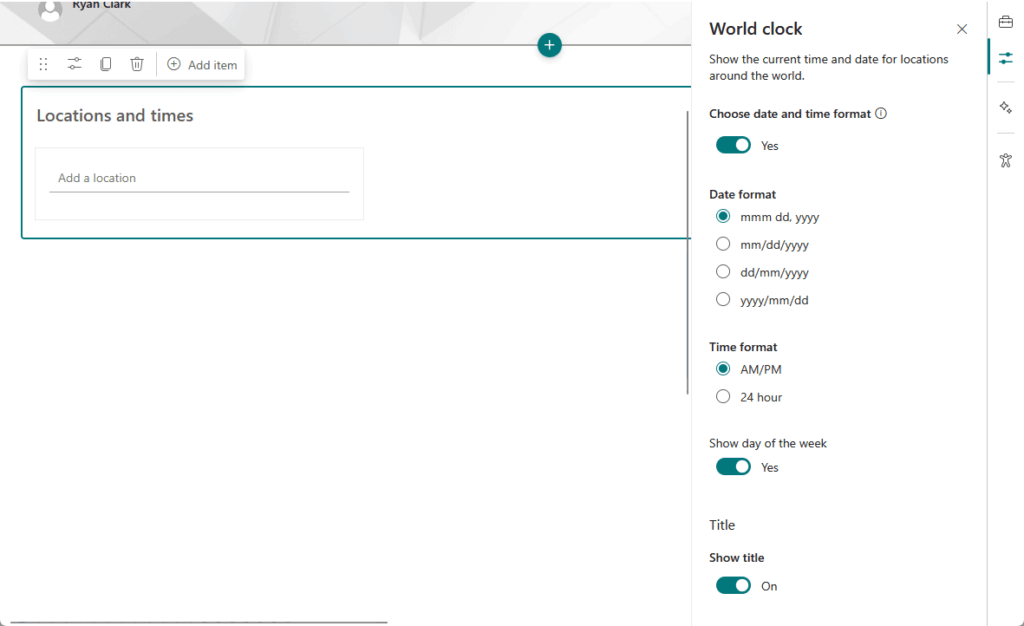Select the dd/mm/yyyy date format
1024x626 pixels.
pos(723,272)
